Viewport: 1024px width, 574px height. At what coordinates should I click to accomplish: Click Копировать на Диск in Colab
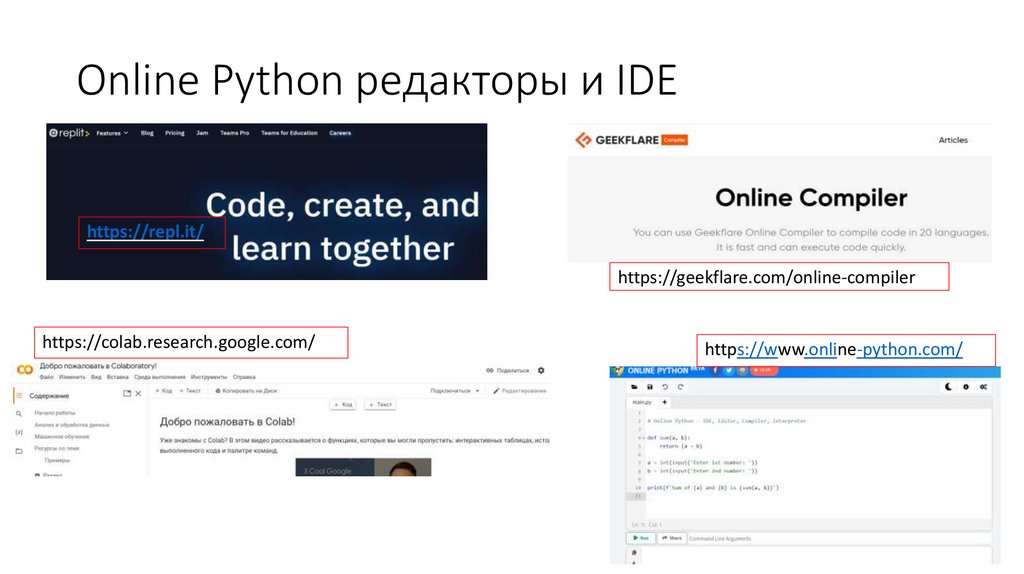[x=246, y=391]
